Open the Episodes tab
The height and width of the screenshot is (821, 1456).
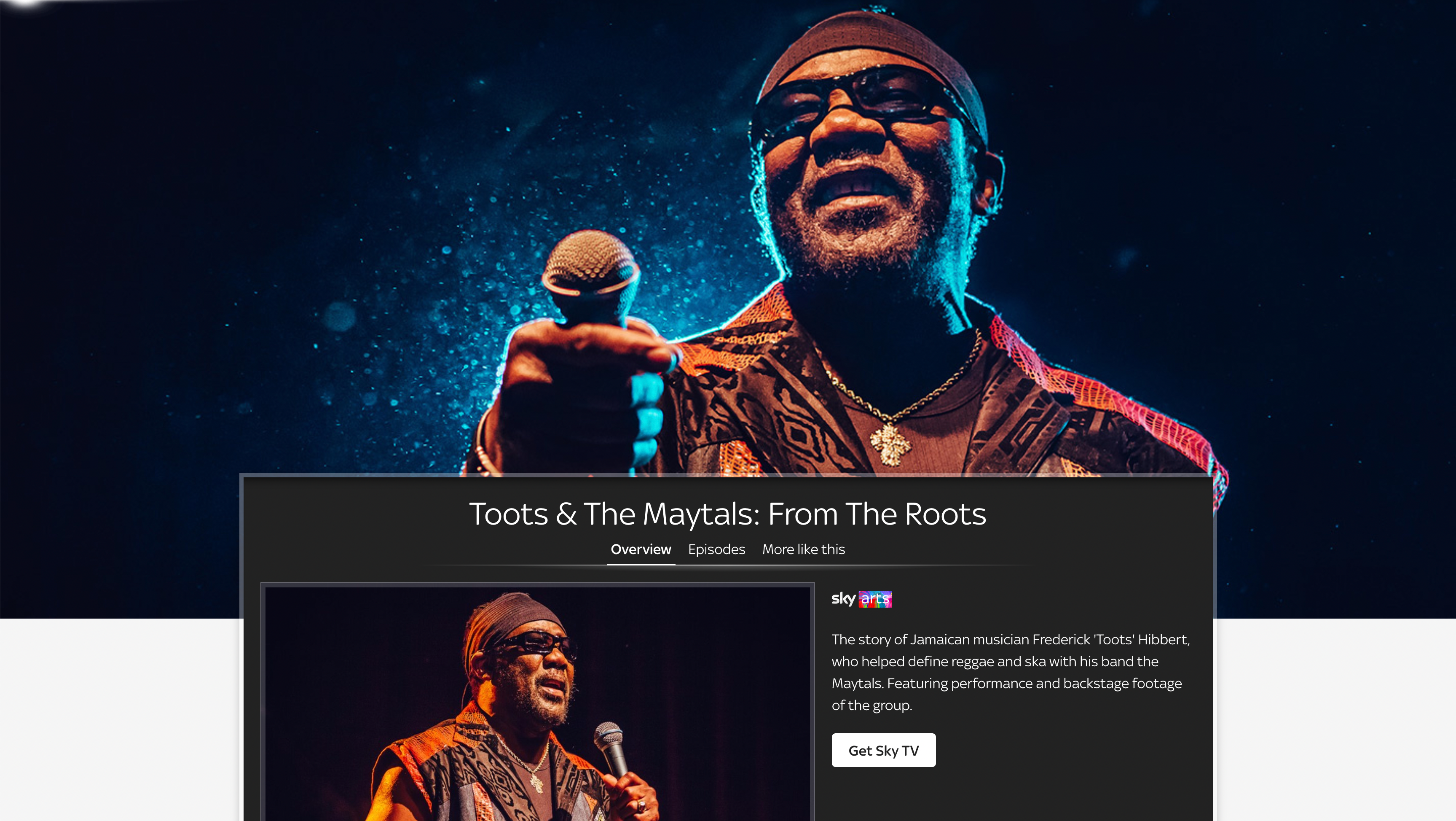pos(716,549)
